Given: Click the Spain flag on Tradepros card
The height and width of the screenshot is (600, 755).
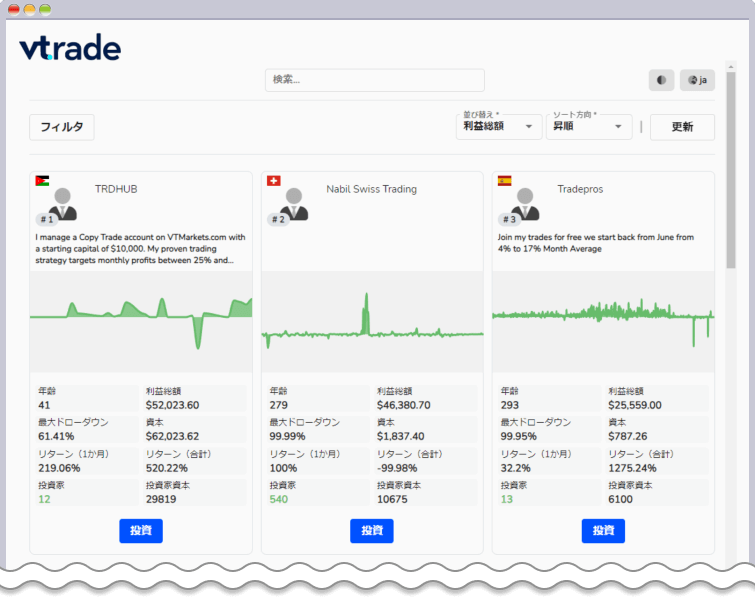Looking at the screenshot, I should pyautogui.click(x=504, y=181).
